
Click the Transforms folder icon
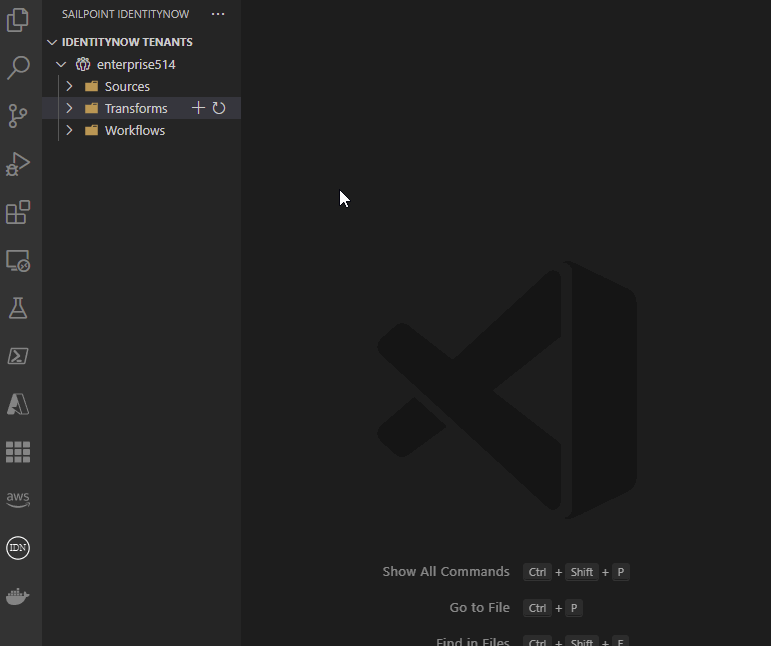(91, 108)
